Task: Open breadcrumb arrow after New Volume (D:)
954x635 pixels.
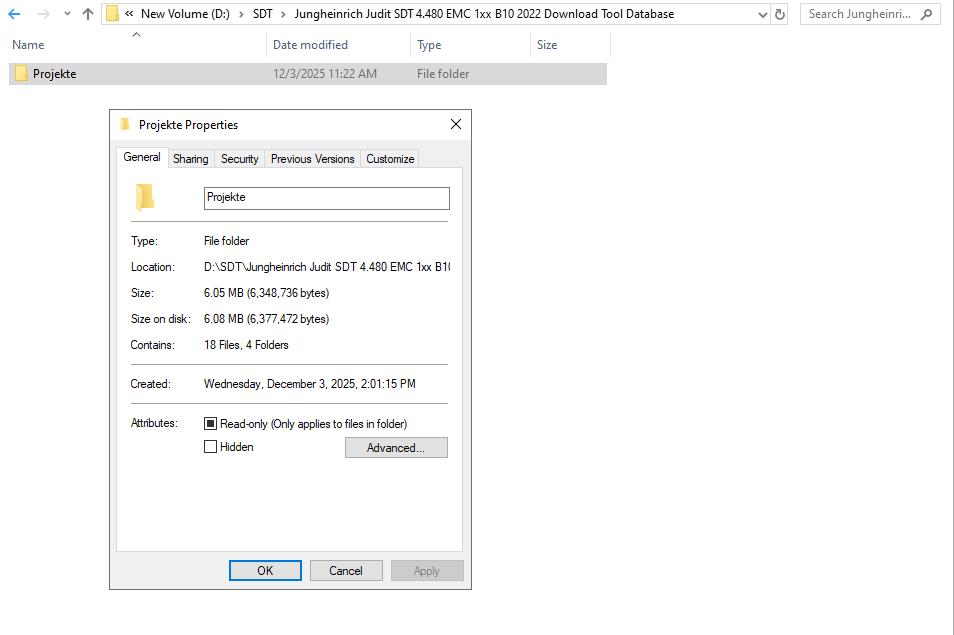Action: click(241, 14)
